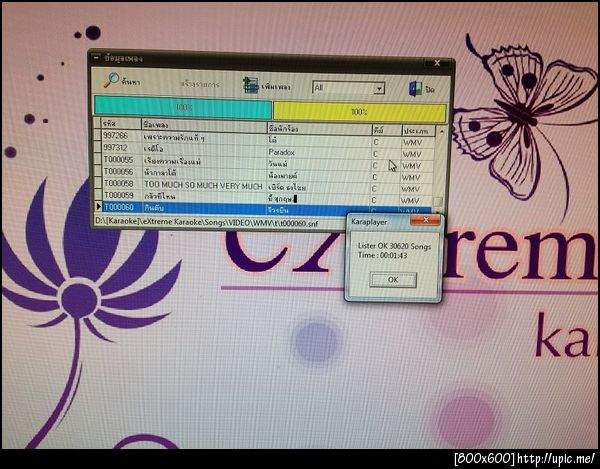Click the singer cell Paradox
The image size is (600, 469).
(281, 152)
